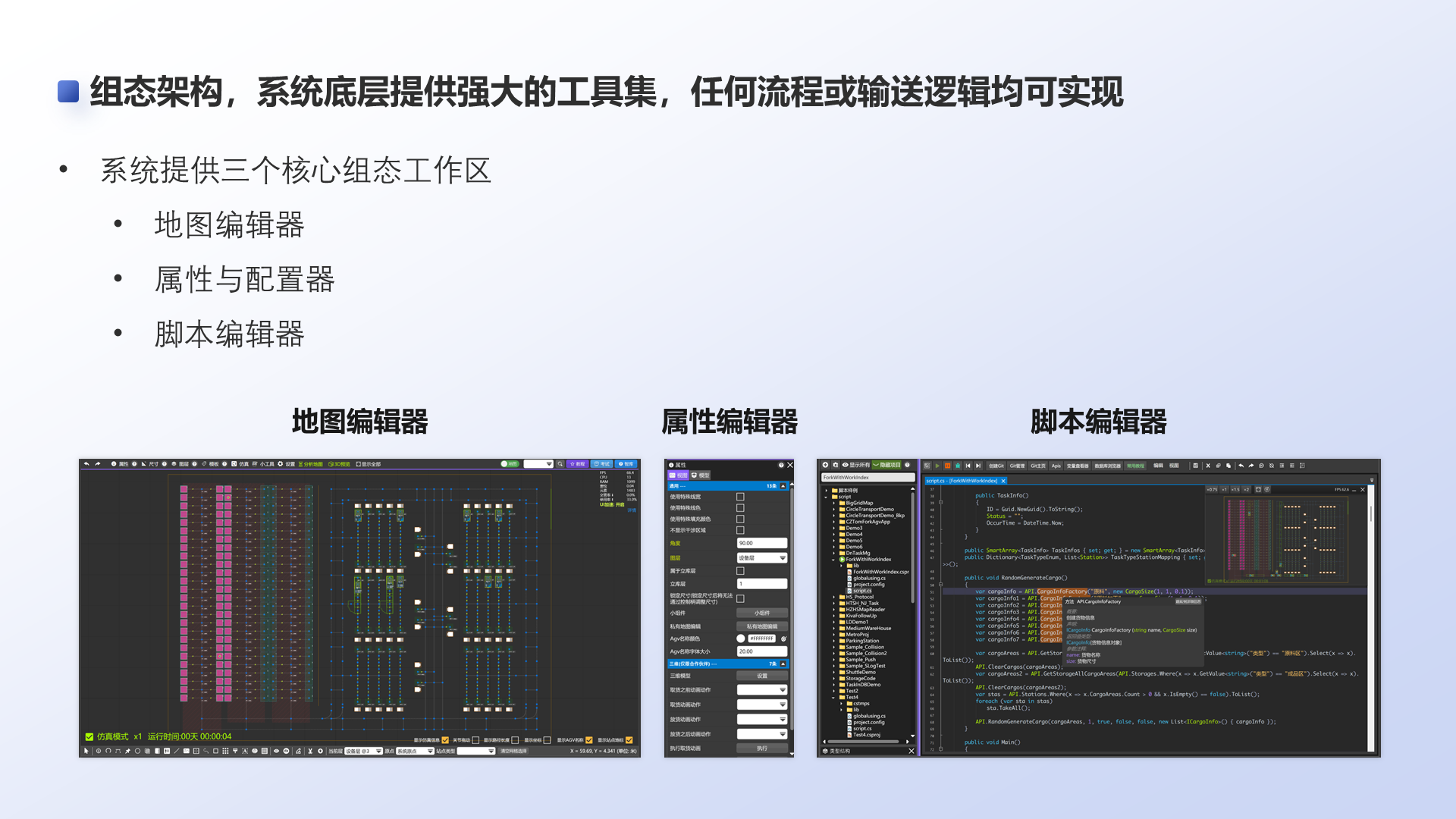Click the undo arrow in map editor toolbar

[86, 463]
